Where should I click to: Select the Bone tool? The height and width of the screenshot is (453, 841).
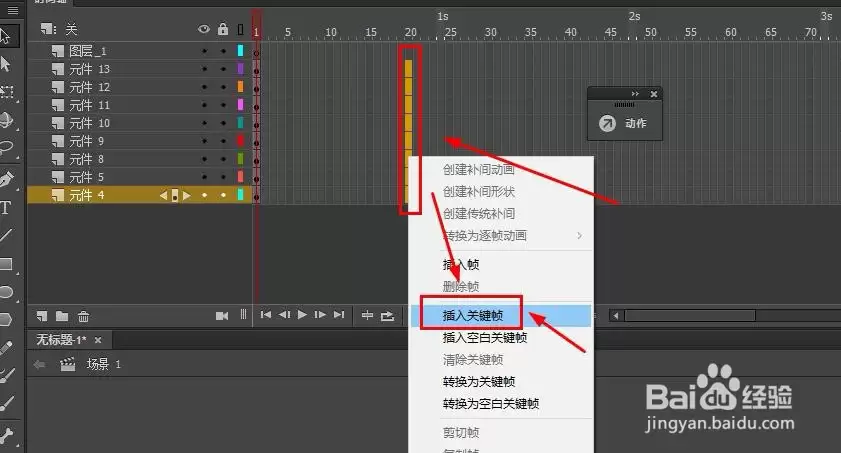(6, 435)
